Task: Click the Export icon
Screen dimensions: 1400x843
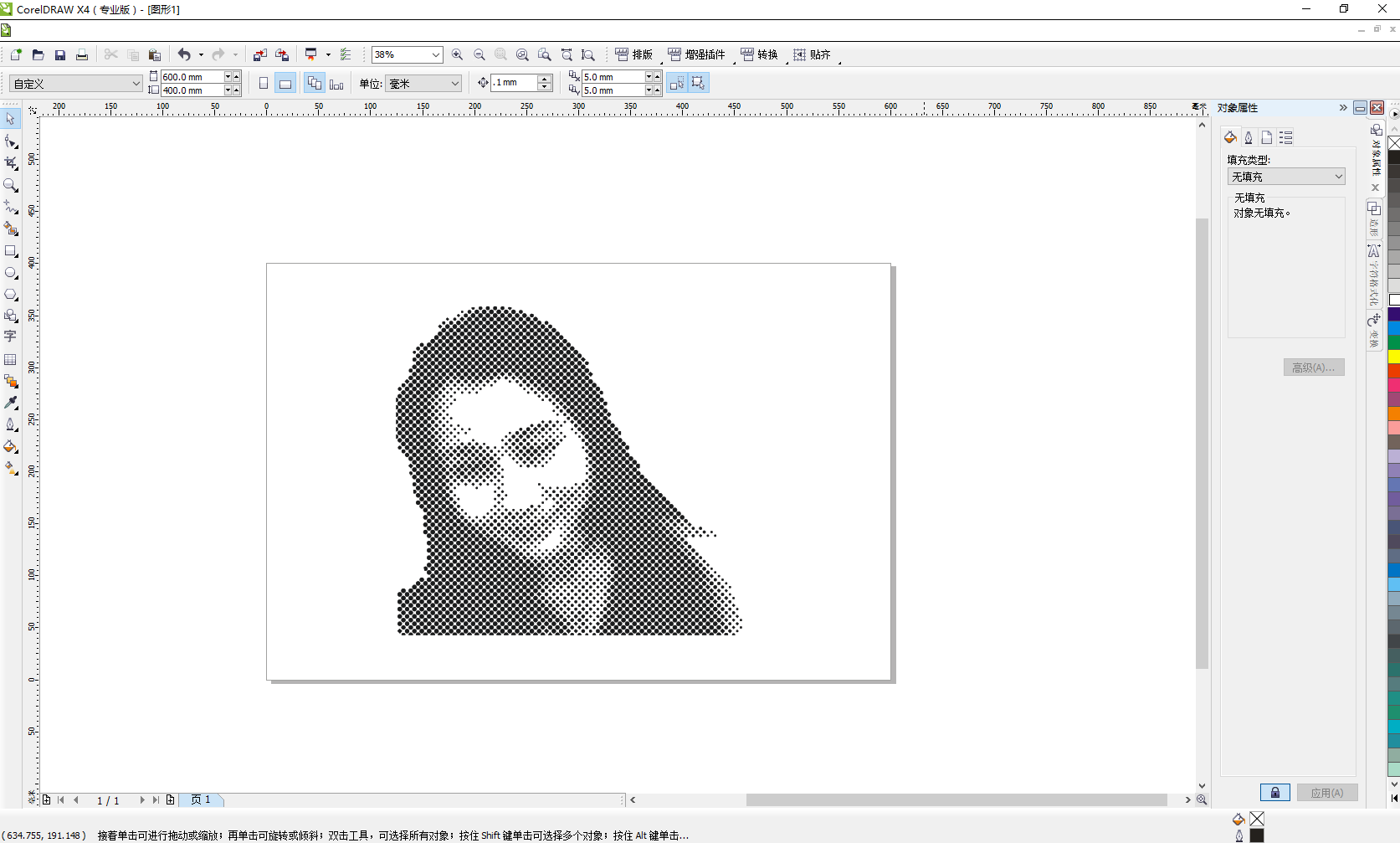Action: 283,54
